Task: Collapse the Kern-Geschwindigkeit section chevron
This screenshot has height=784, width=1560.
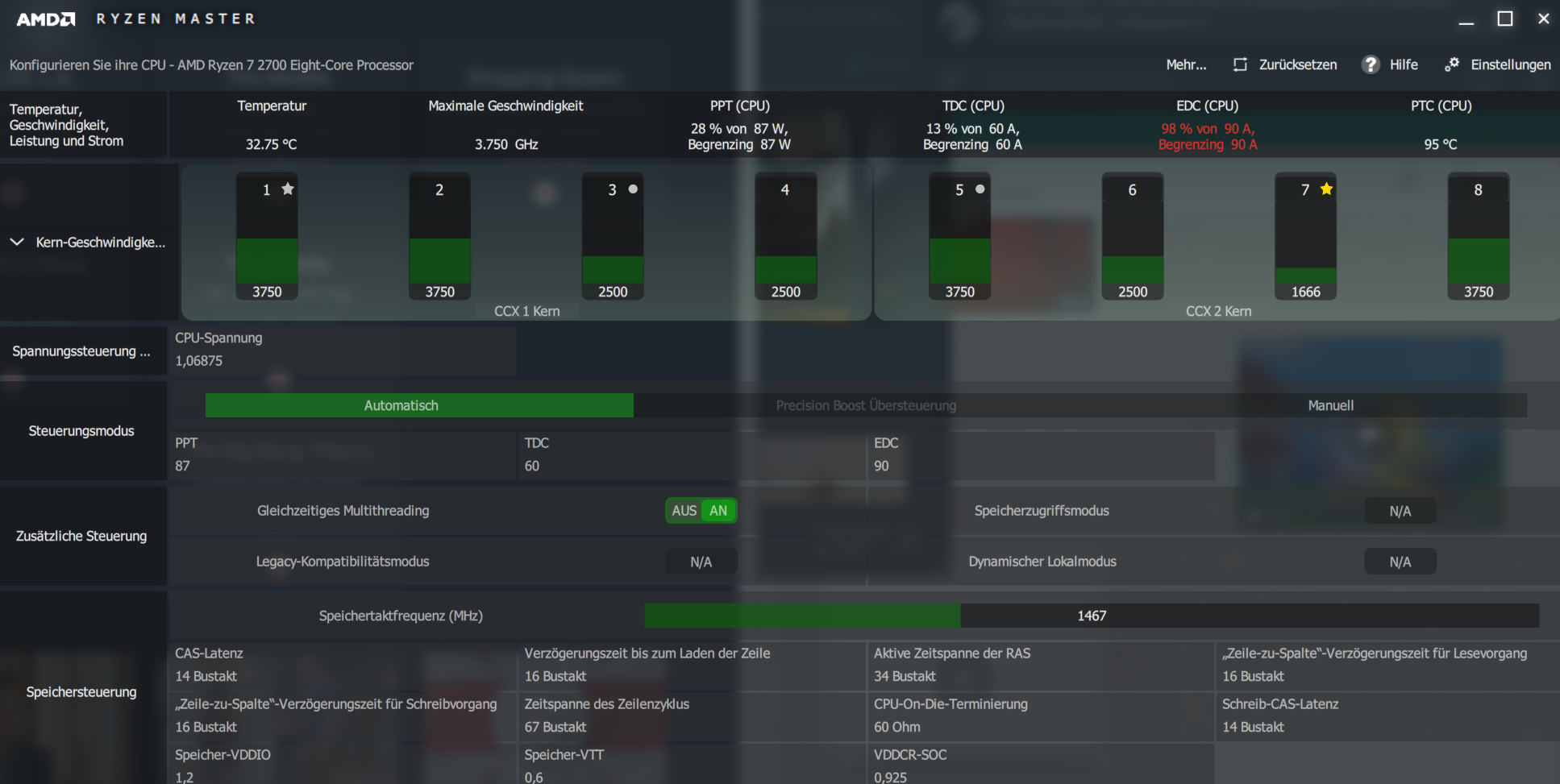Action: point(16,242)
